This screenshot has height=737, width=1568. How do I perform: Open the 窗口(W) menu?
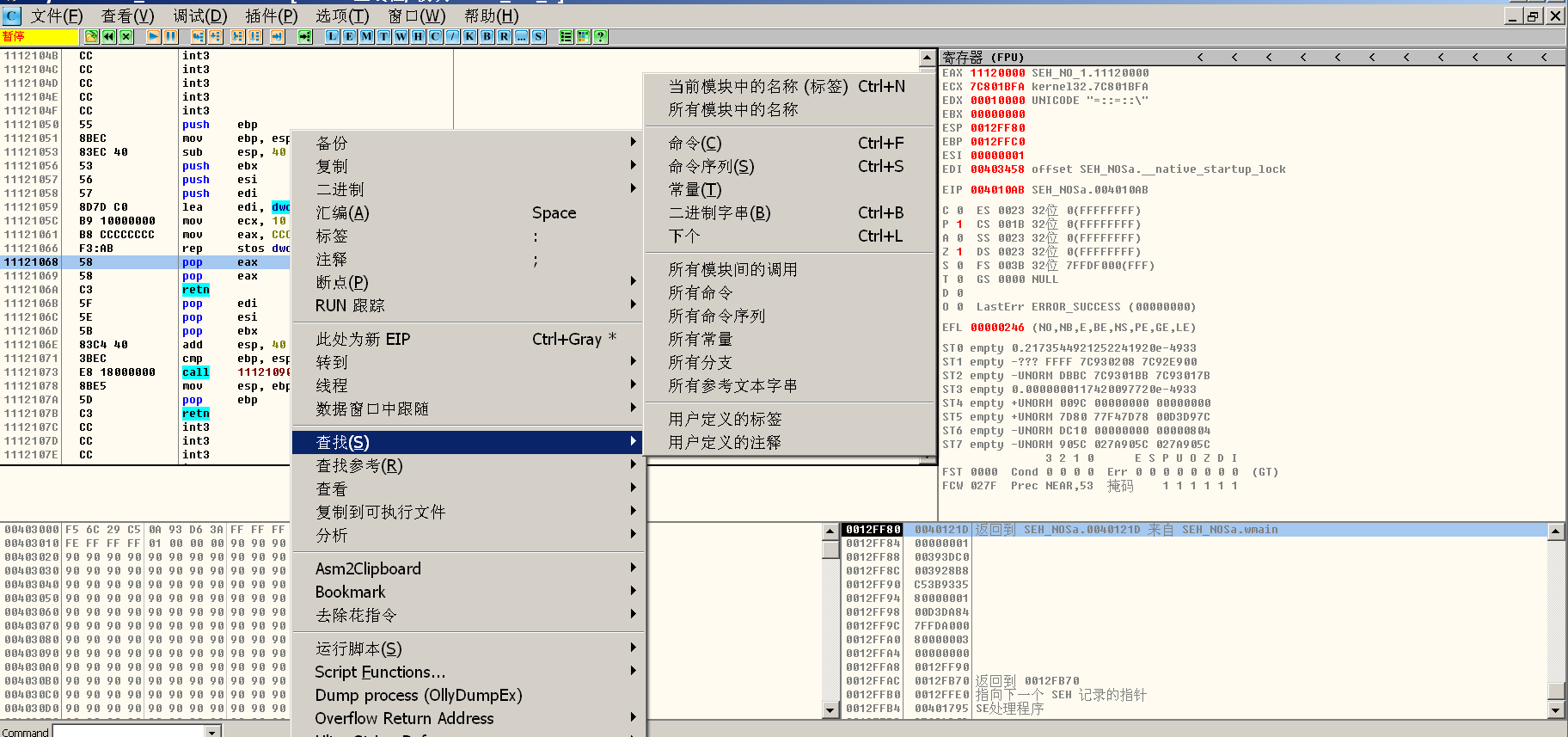click(416, 16)
